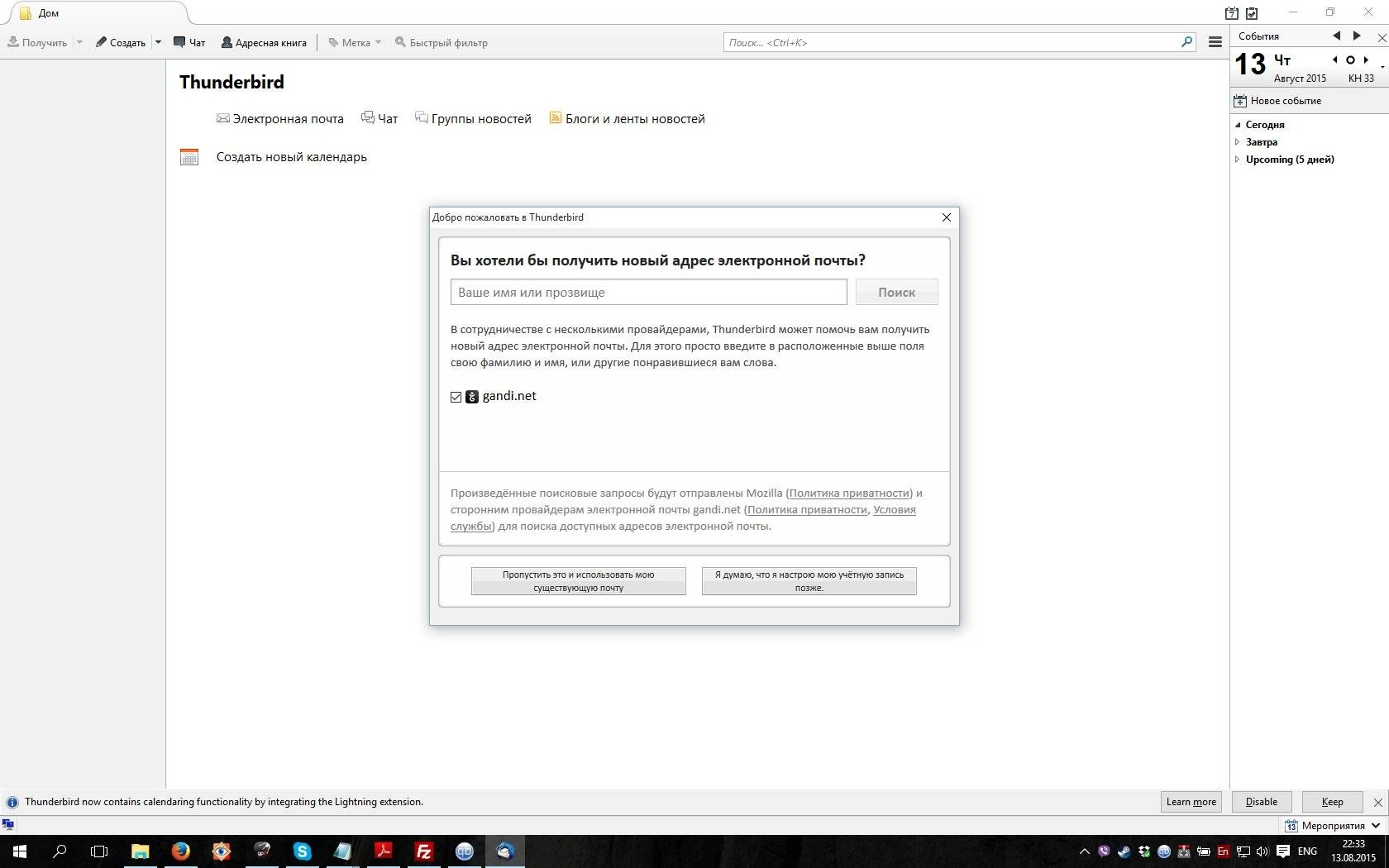The height and width of the screenshot is (868, 1389).
Task: Open the volume control in tray
Action: [x=1263, y=851]
